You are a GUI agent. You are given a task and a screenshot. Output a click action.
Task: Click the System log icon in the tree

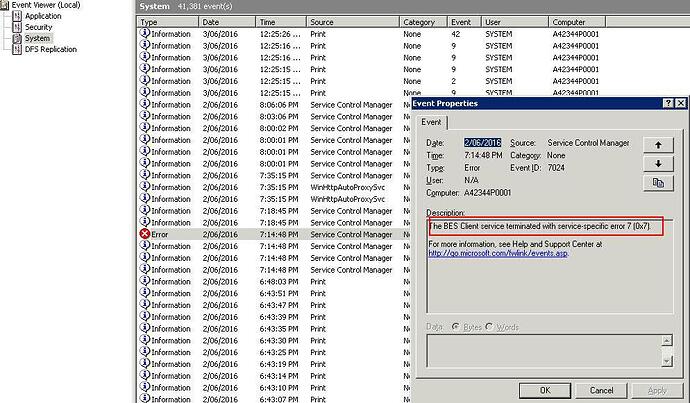pos(17,38)
